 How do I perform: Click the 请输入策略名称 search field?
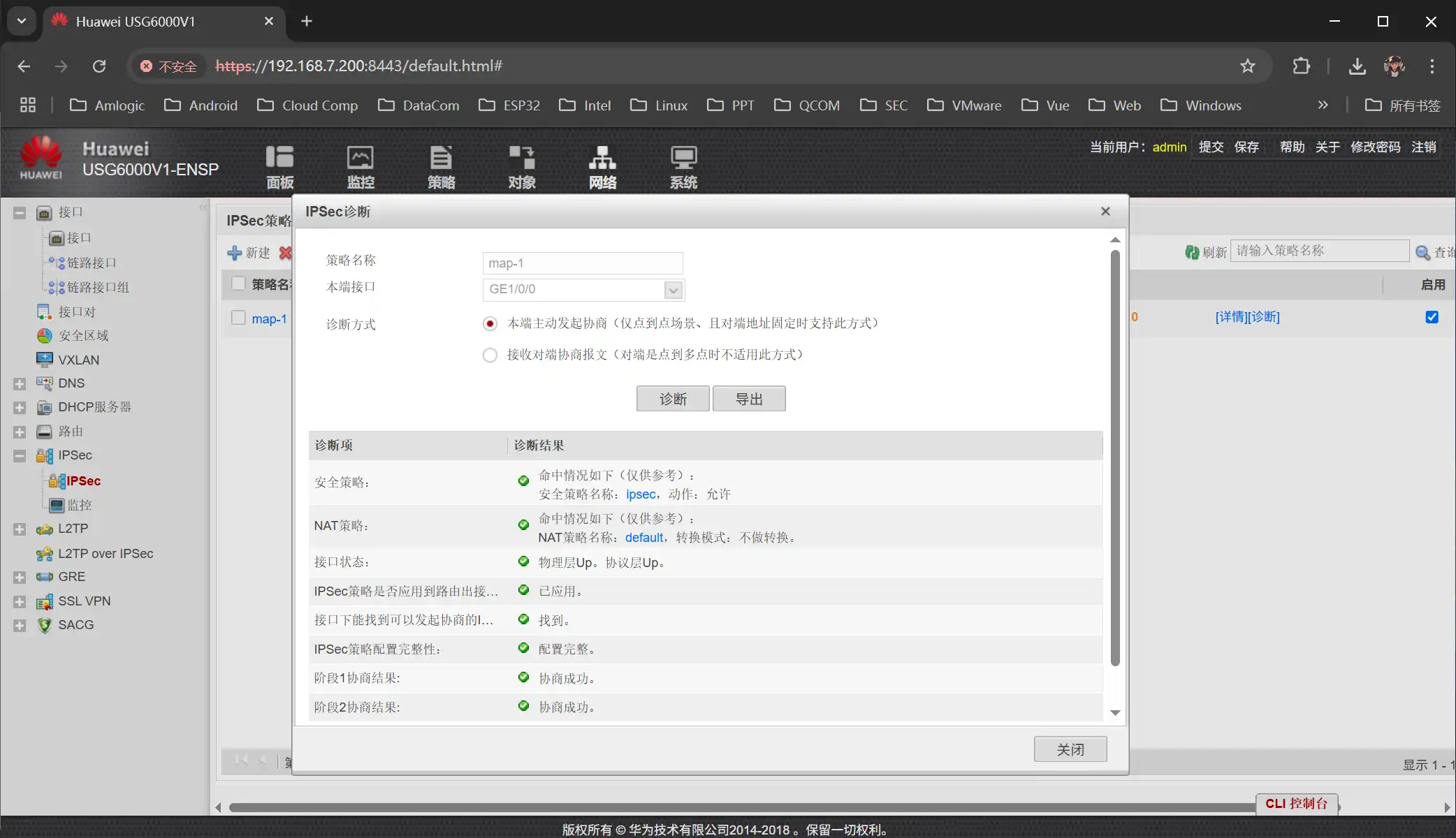pyautogui.click(x=1318, y=251)
